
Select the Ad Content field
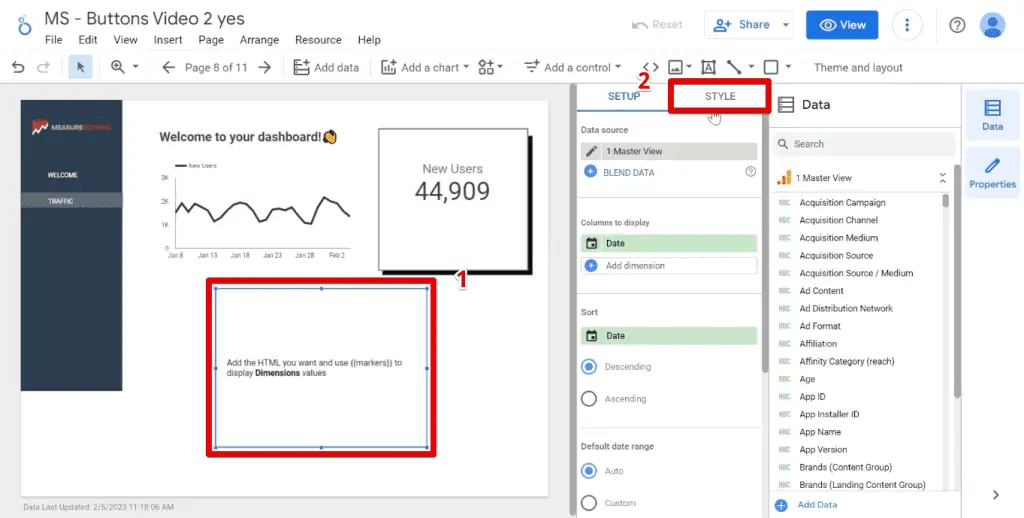[821, 291]
